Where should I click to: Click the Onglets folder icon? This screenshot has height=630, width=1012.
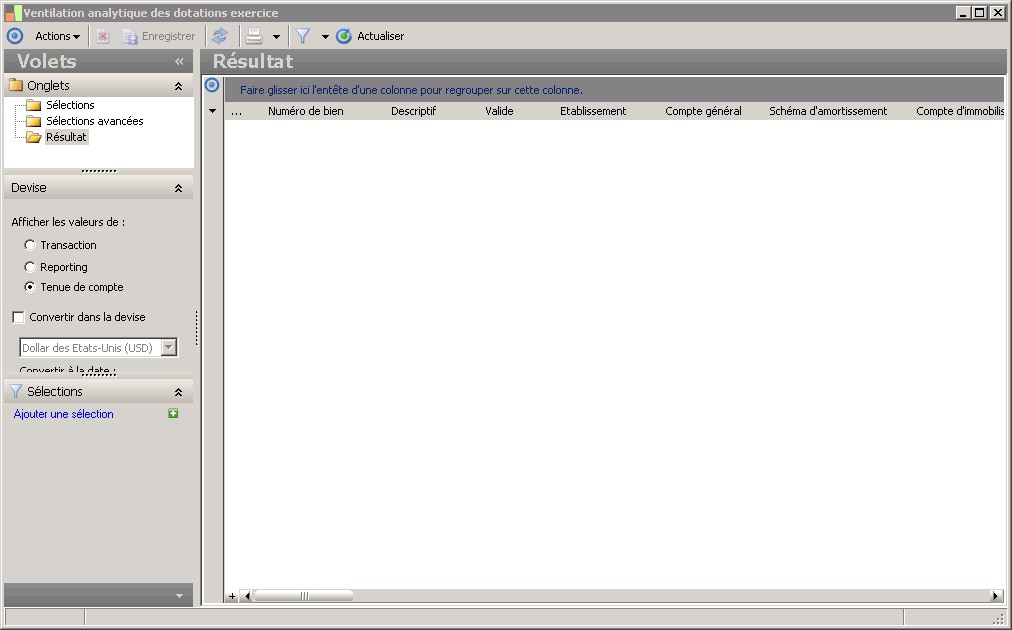[x=15, y=85]
